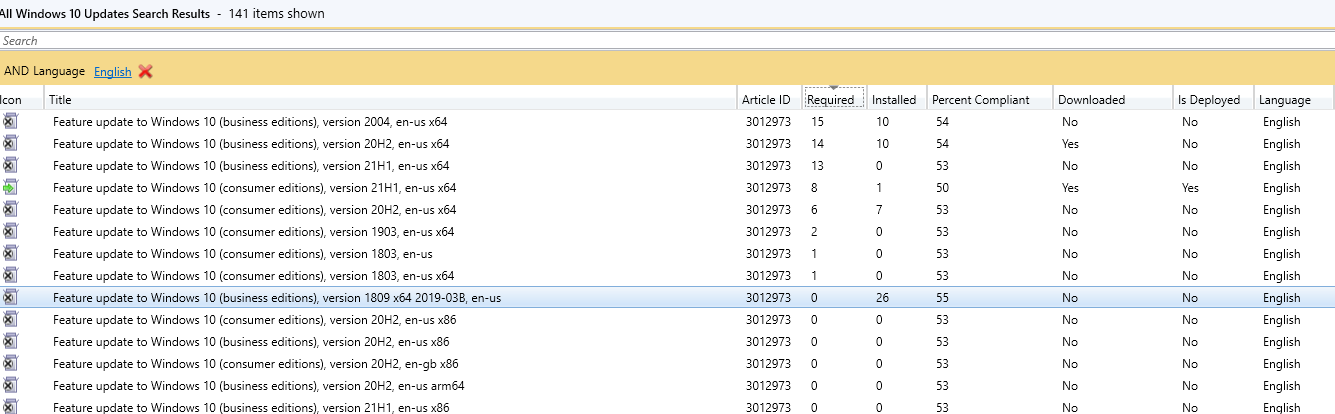Select the business editions version 2004 en-us x64 title

(x=250, y=122)
